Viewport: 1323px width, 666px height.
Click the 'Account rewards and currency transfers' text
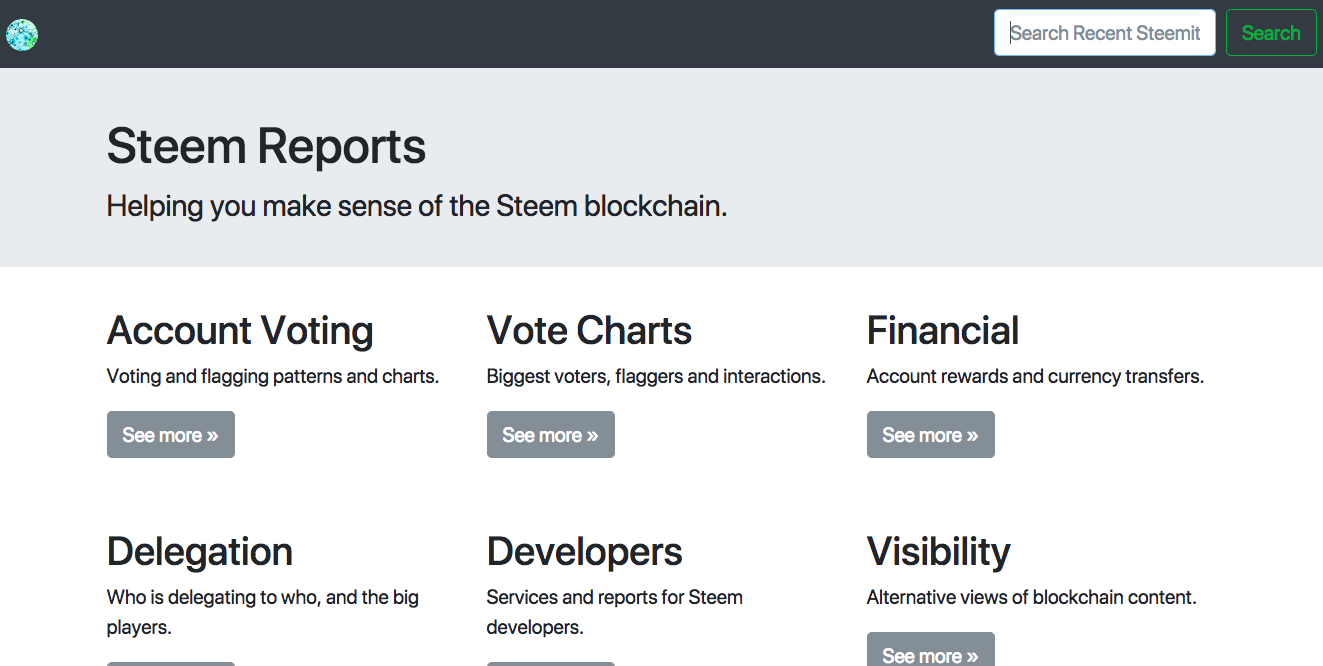(x=1035, y=377)
